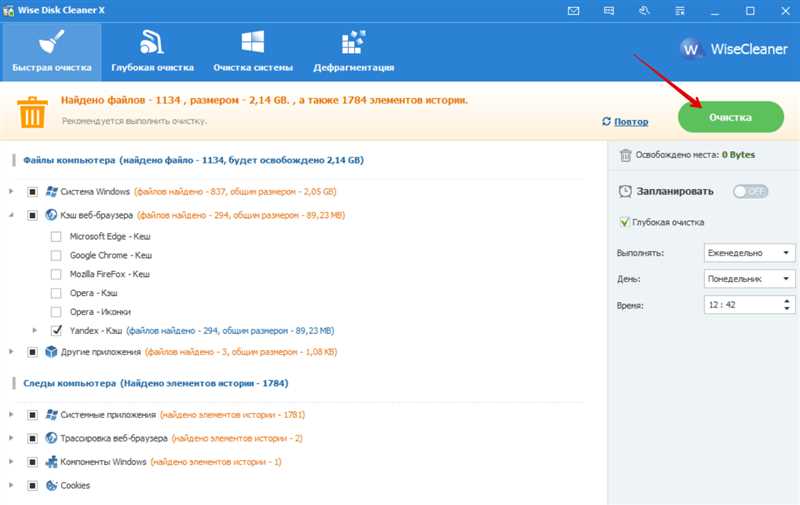Expand the Cookies tree node
This screenshot has width=800, height=505.
(11, 485)
